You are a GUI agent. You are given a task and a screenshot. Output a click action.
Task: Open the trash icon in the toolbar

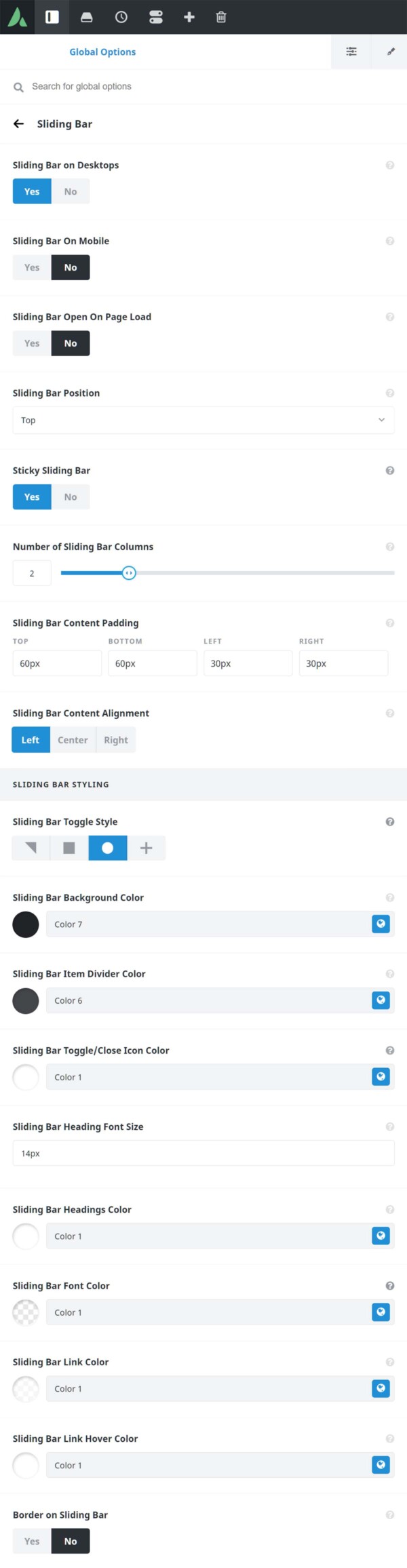[x=221, y=17]
